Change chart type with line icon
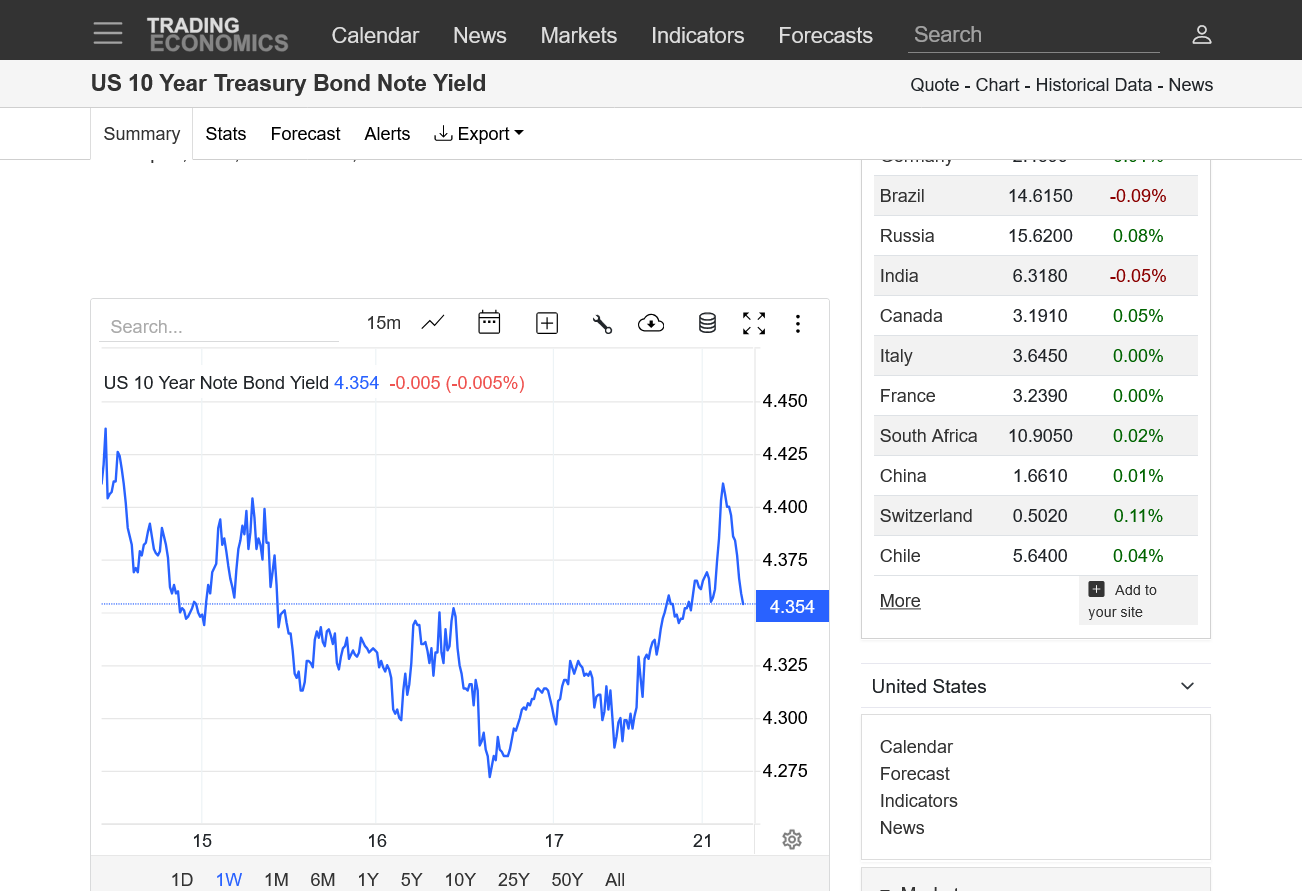The image size is (1303, 891). coord(433,323)
